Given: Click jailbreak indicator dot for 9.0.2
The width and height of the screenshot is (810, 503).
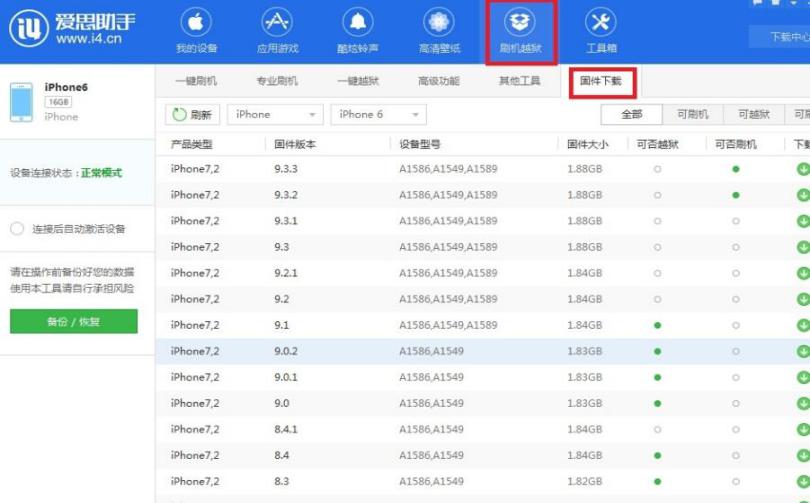Looking at the screenshot, I should pos(657,351).
